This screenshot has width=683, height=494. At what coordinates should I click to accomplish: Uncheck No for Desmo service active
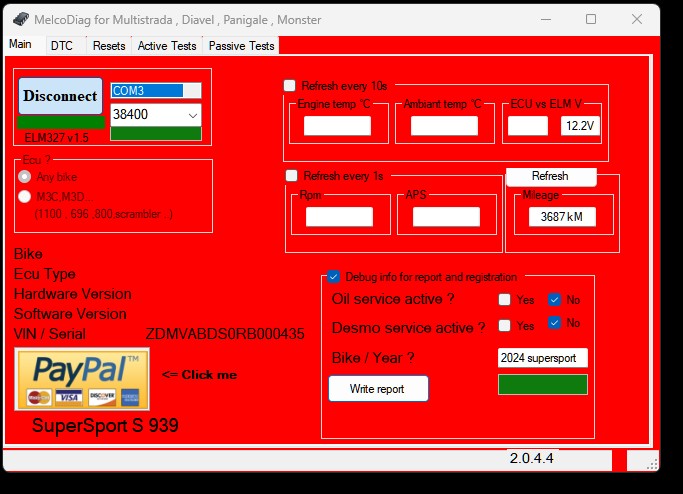coord(554,323)
